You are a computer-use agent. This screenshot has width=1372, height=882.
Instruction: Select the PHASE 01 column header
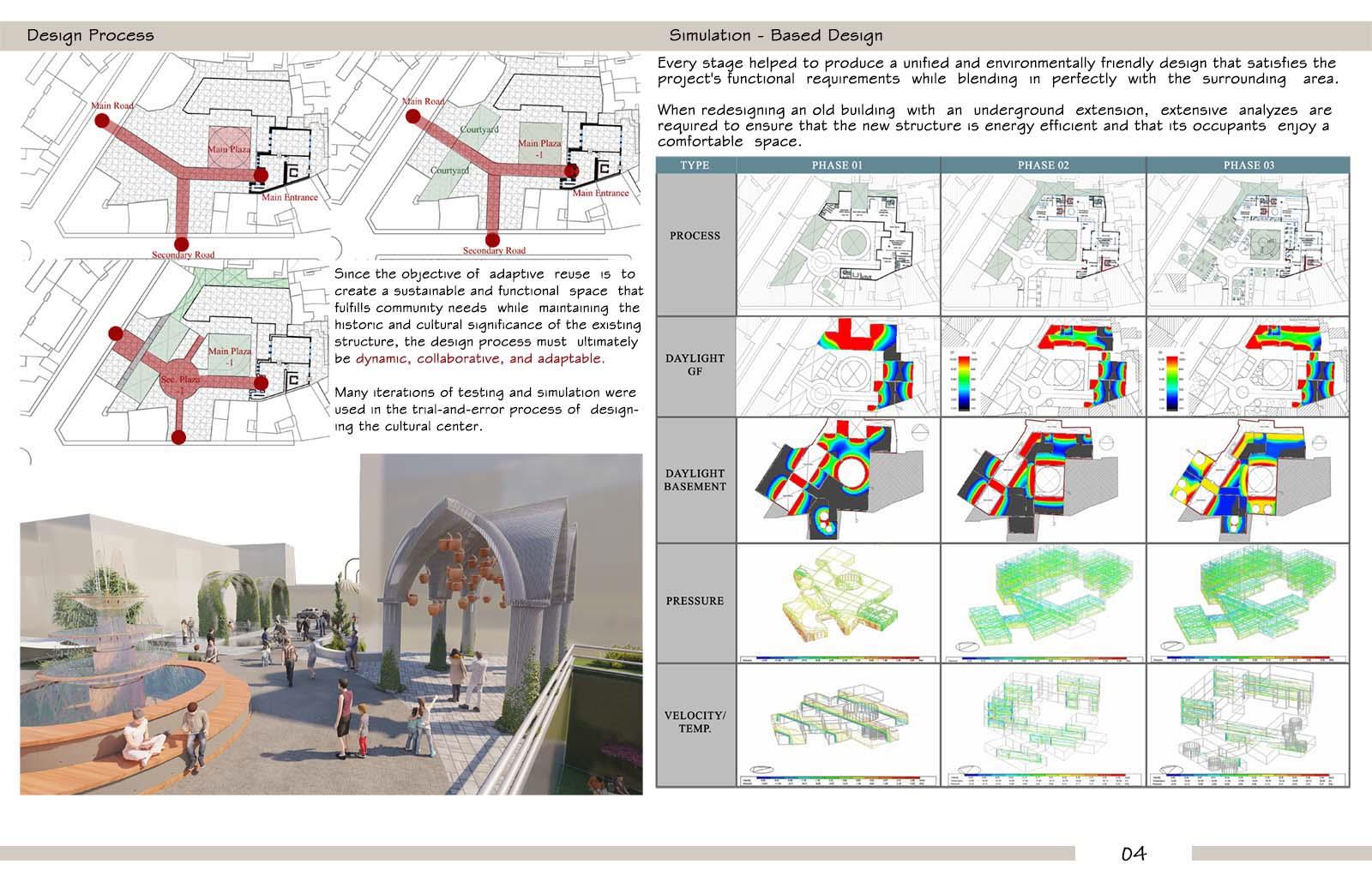pos(838,165)
